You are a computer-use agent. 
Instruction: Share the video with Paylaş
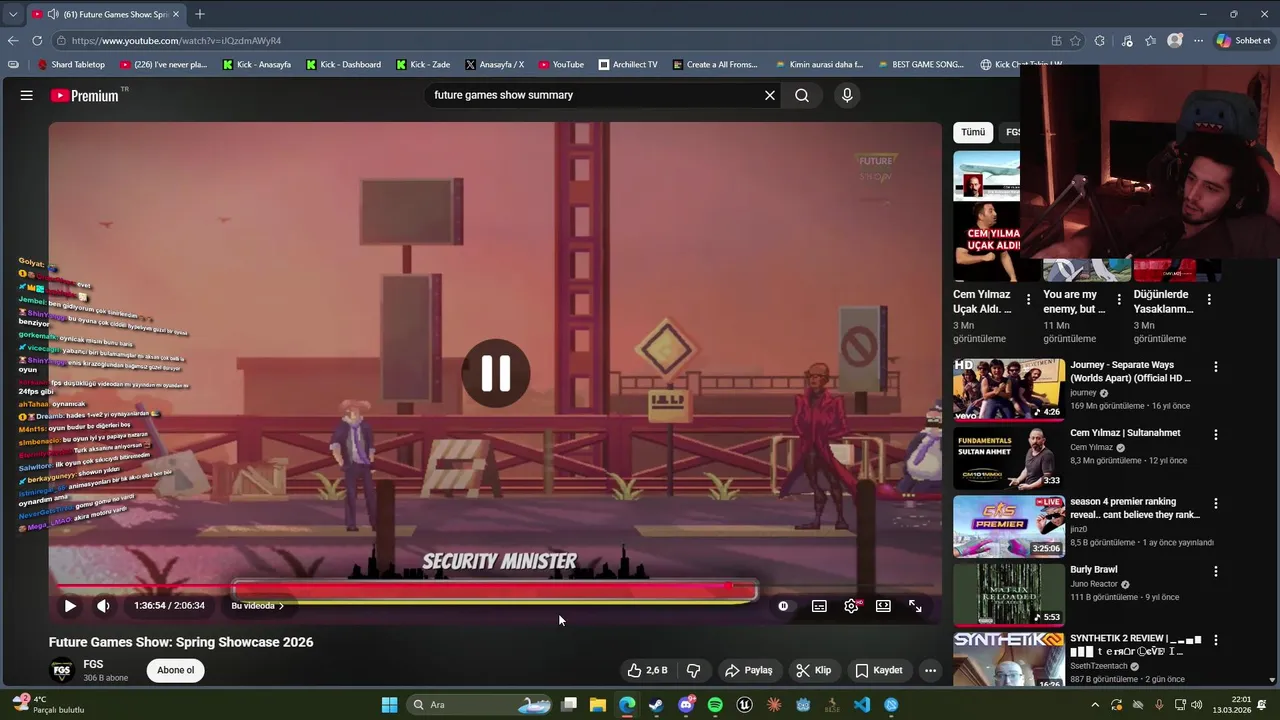(x=749, y=670)
